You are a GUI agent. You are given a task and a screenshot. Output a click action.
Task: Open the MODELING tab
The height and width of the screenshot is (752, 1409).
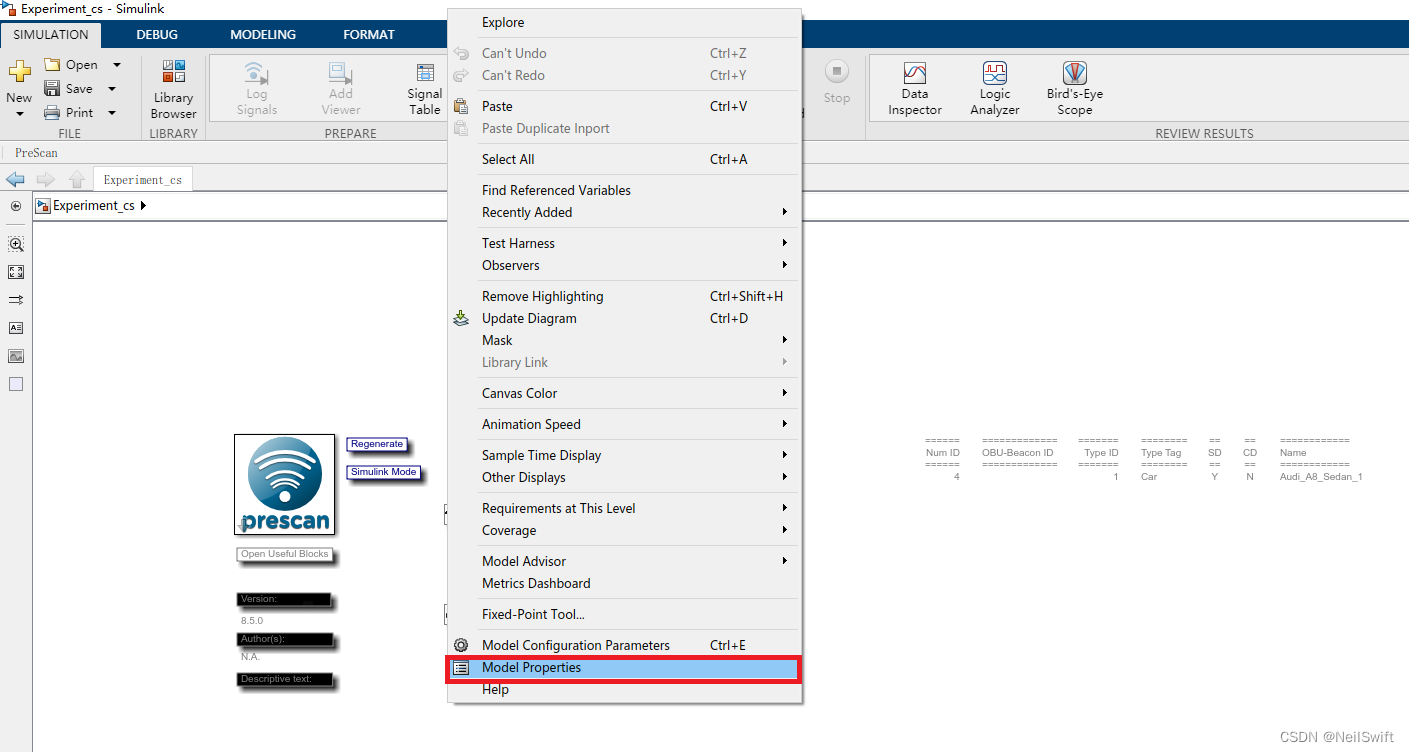[263, 34]
